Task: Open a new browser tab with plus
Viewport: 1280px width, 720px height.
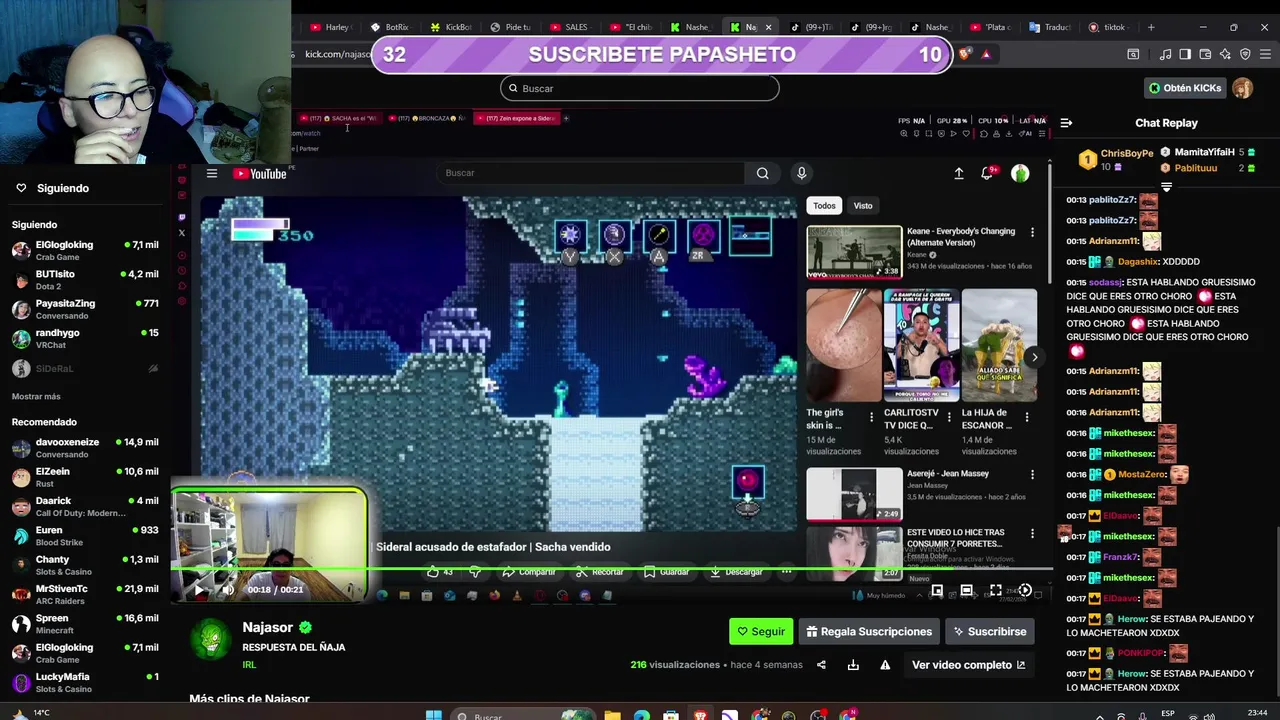Action: 1151,27
